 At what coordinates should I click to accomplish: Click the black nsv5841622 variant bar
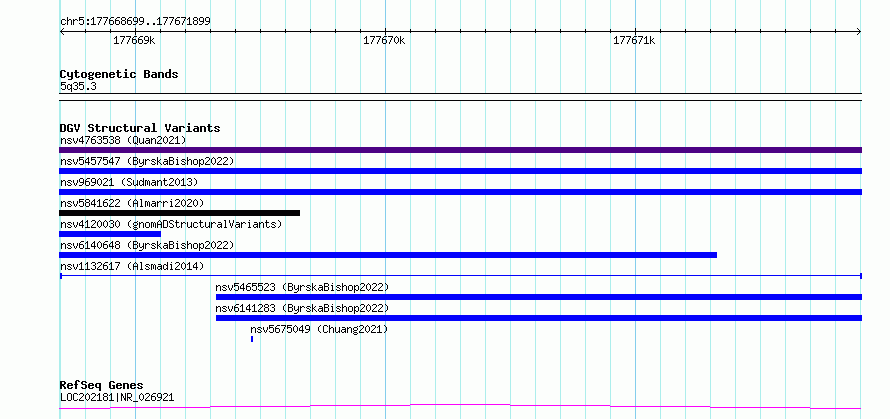pos(179,213)
